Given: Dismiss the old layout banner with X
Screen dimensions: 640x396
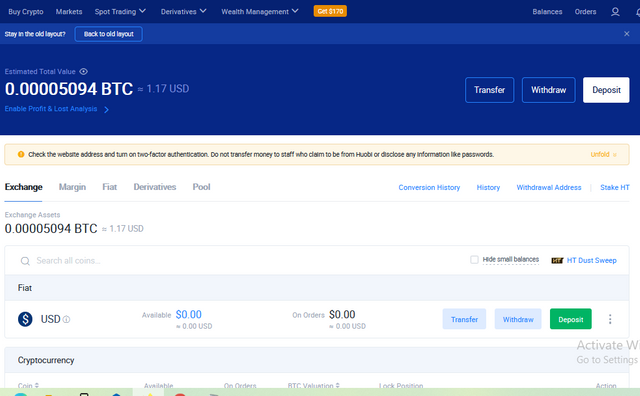Looking at the screenshot, I should click(x=627, y=34).
